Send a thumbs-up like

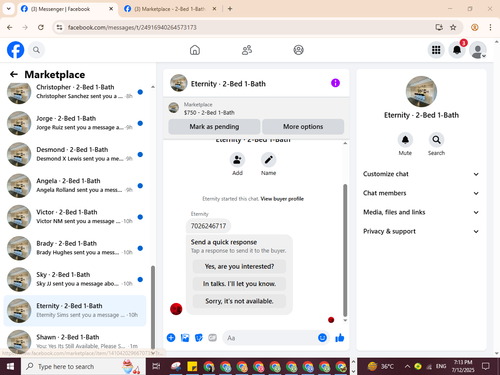point(340,338)
